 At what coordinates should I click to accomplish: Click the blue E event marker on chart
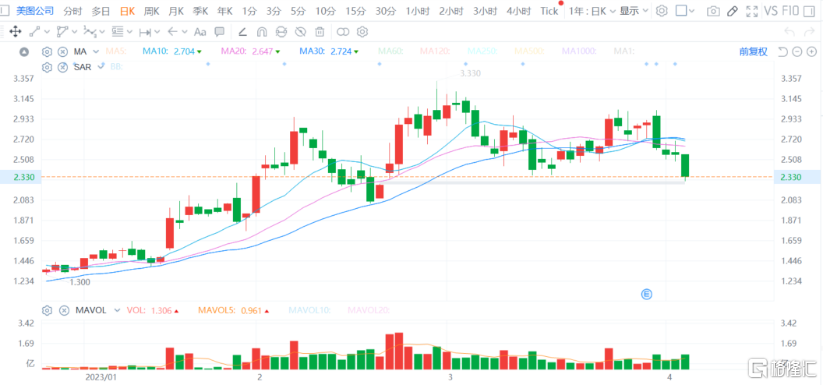(x=646, y=294)
